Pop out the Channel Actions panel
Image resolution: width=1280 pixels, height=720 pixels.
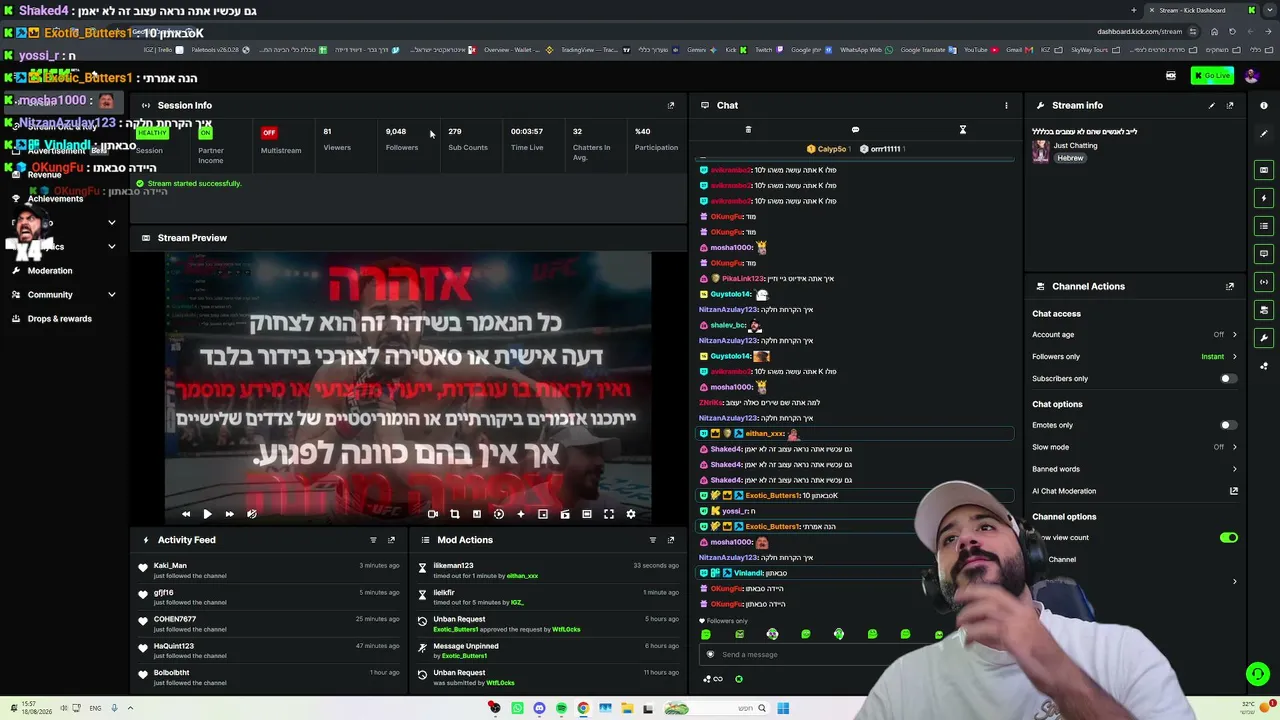(1230, 286)
